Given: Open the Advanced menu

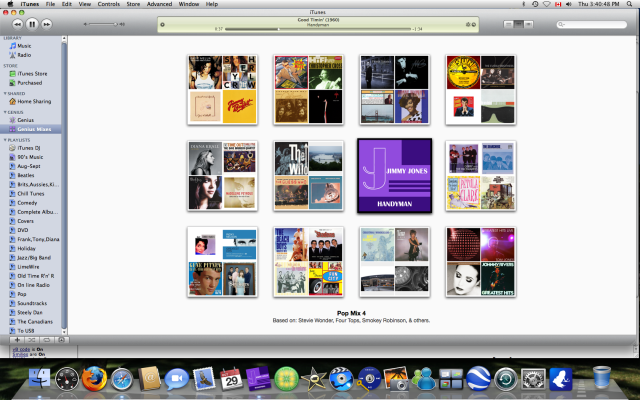Looking at the screenshot, I should [x=159, y=4].
